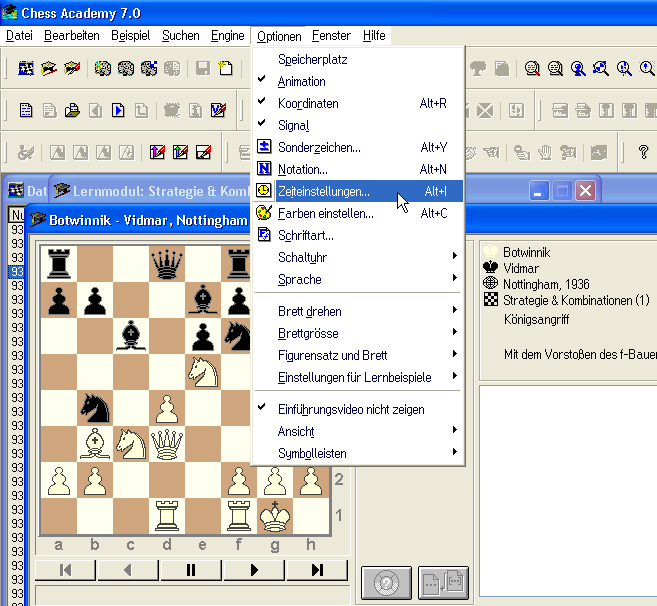Image resolution: width=657 pixels, height=606 pixels.
Task: Click document icon with blue text lines
Action: click(26, 111)
